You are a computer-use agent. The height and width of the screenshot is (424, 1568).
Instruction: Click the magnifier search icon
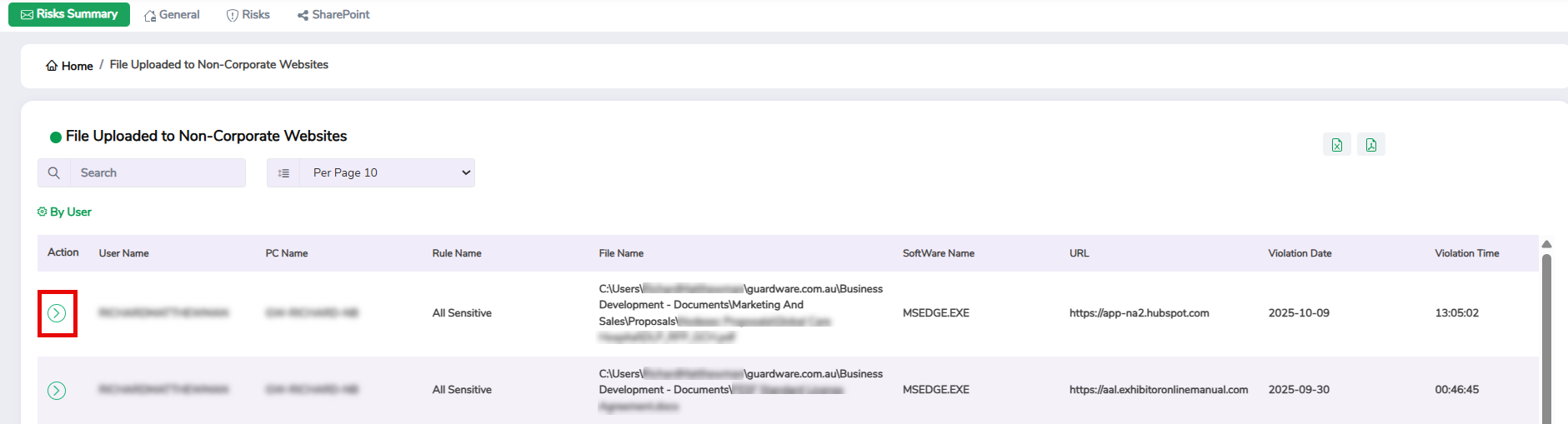tap(54, 173)
